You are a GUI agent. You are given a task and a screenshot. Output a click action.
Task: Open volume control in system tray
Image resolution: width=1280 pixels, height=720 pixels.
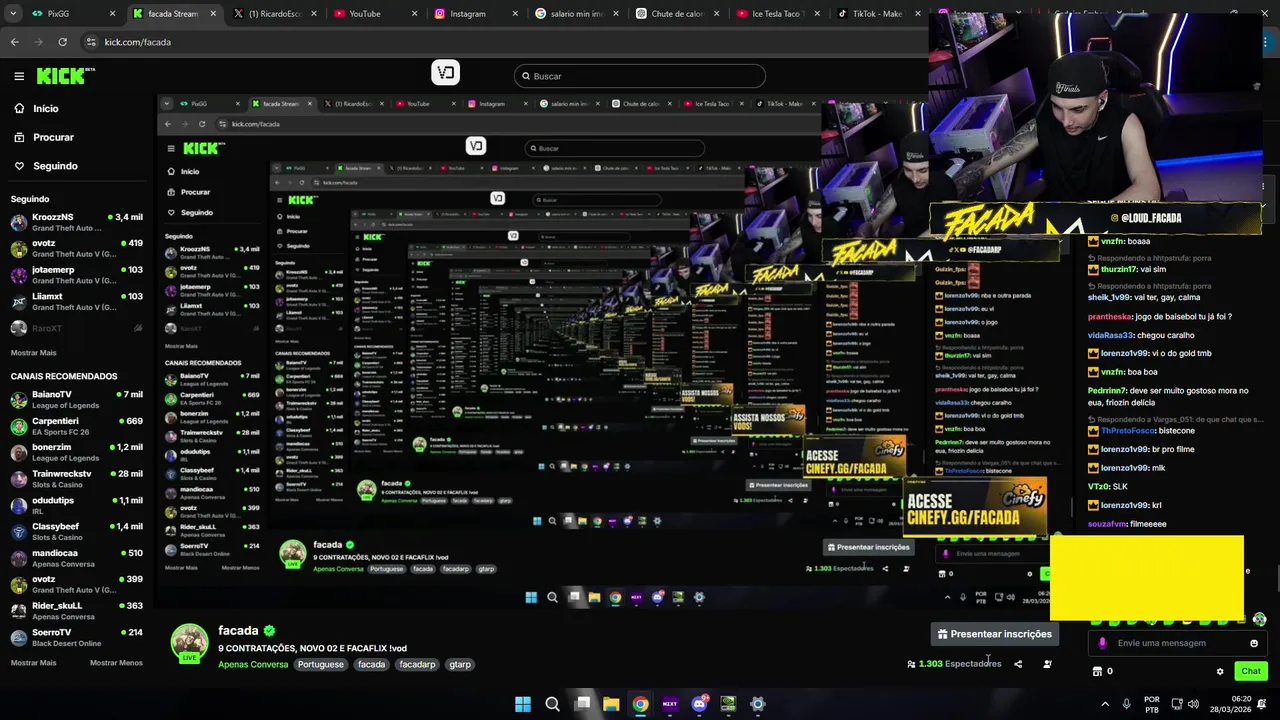(x=1193, y=704)
